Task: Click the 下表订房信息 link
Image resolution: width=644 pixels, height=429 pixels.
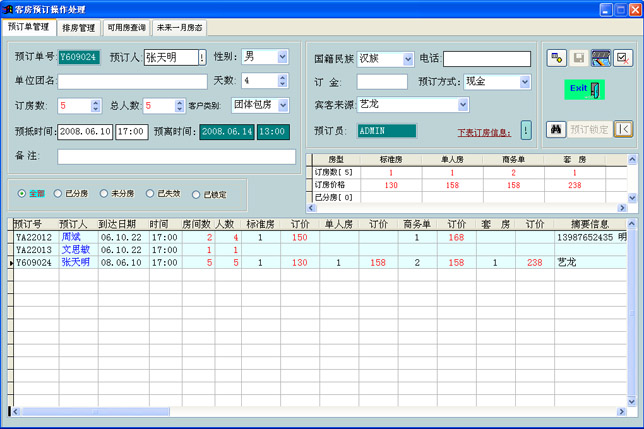Action: coord(485,132)
